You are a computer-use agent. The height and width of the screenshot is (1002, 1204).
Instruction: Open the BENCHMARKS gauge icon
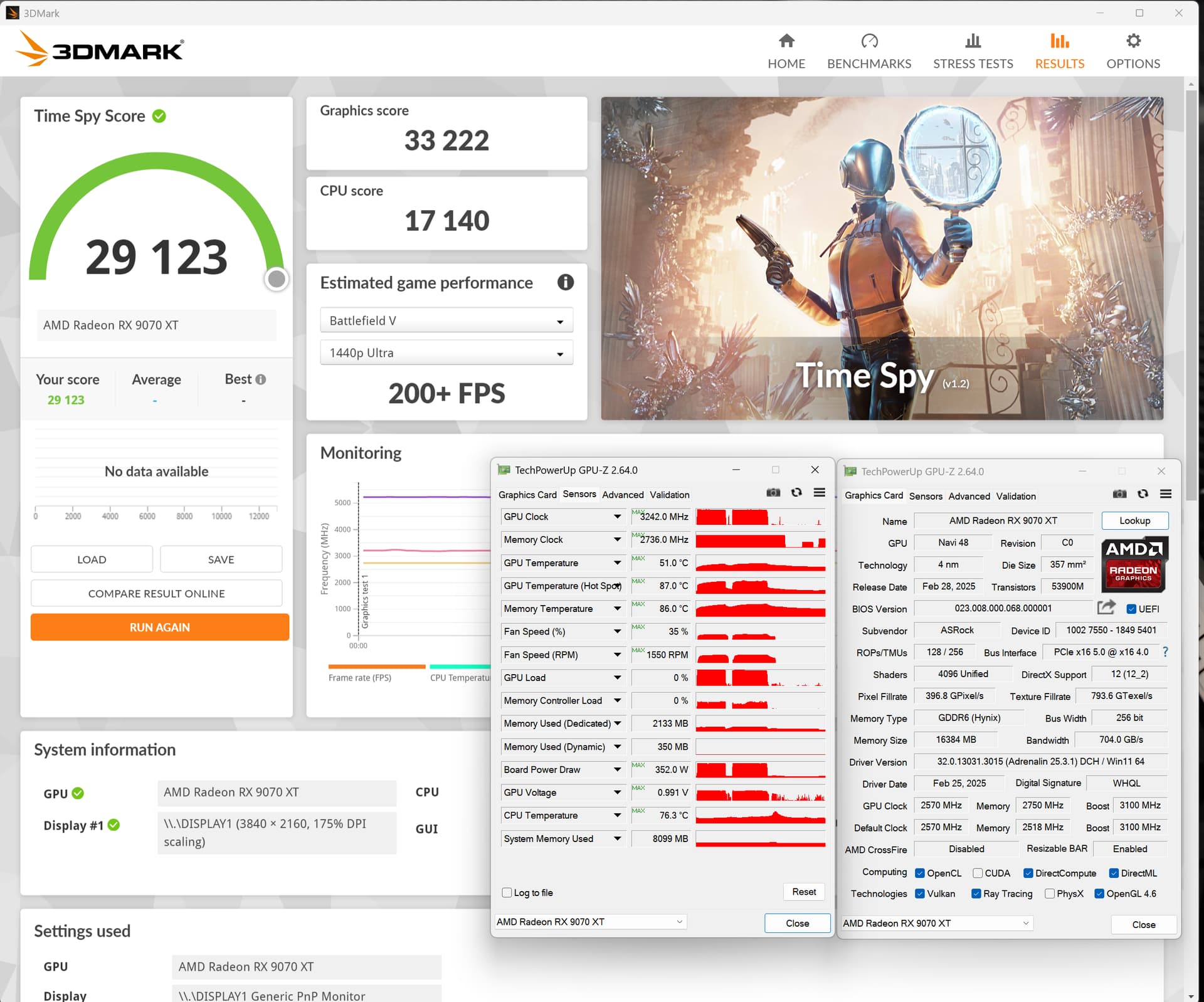(869, 41)
